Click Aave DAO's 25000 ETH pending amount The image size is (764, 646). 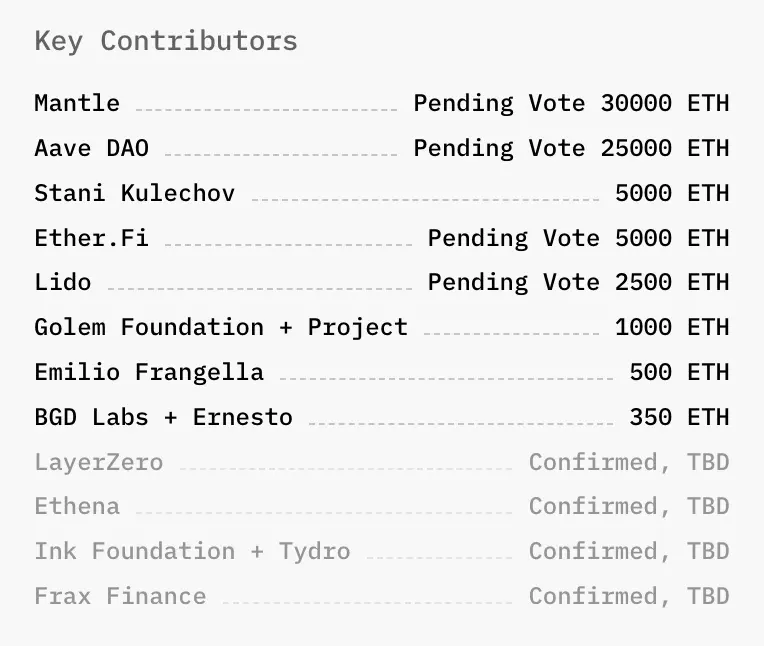[664, 148]
